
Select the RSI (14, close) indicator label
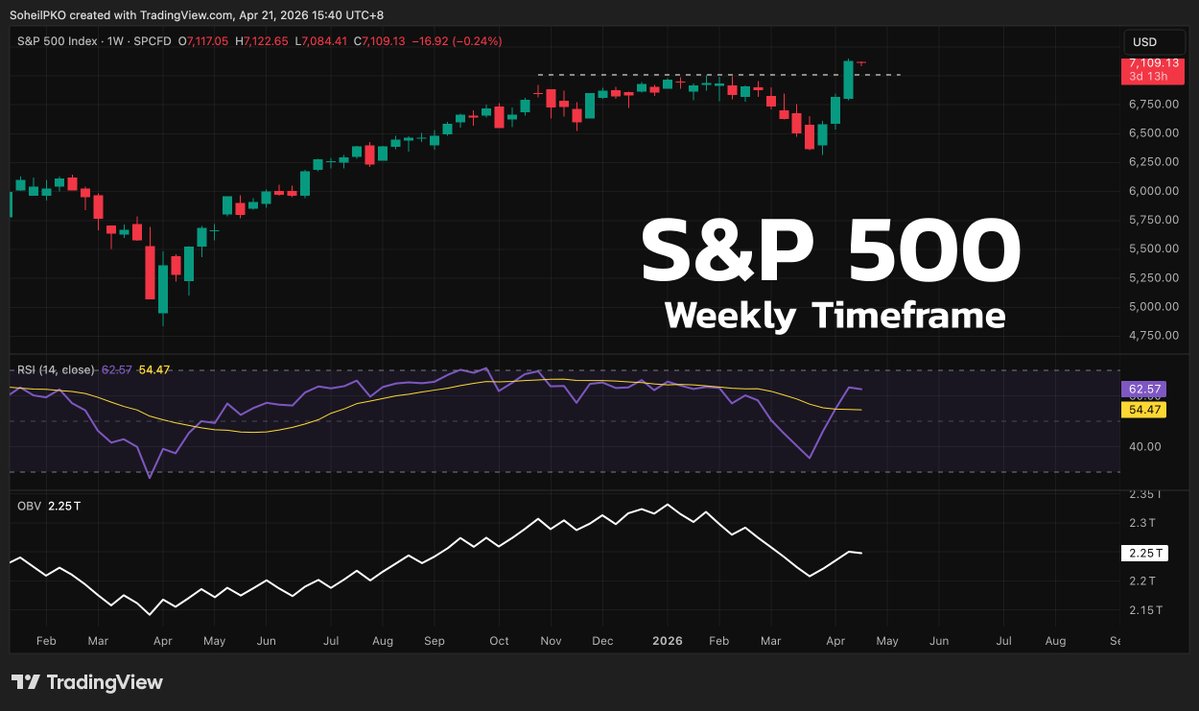(x=56, y=370)
